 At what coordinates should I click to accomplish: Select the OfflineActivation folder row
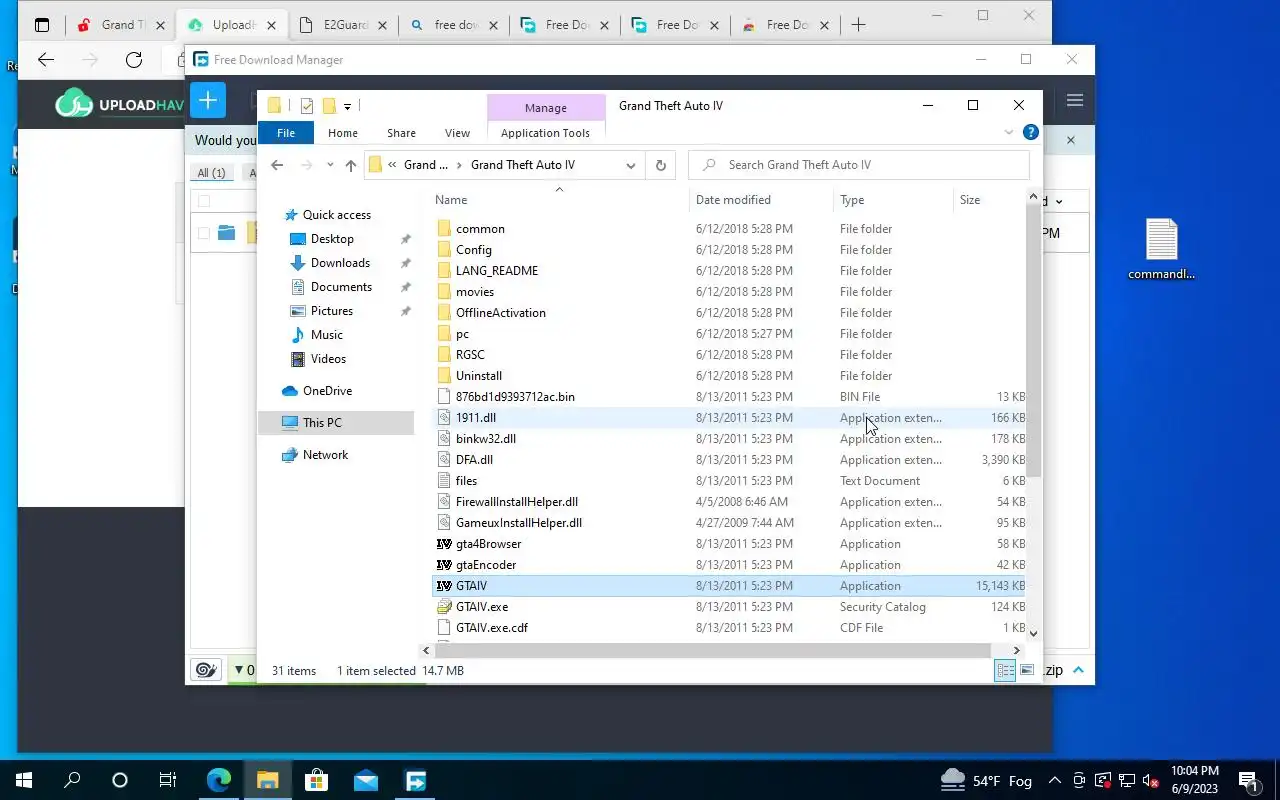[729, 313]
